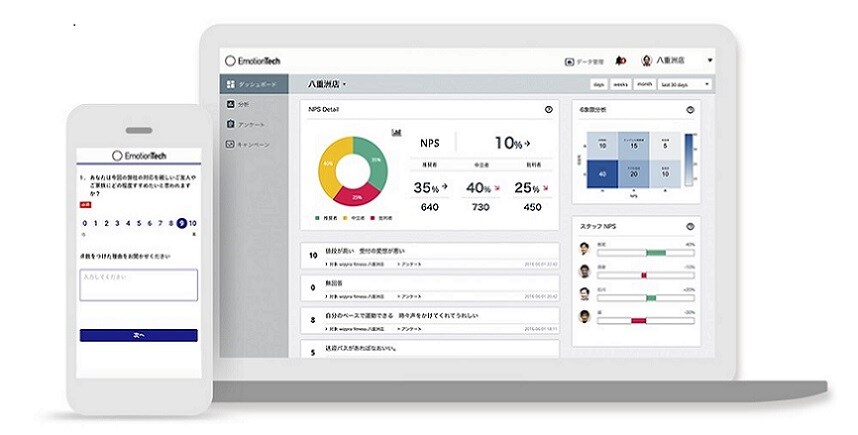
Task: Select score 10 on the phone survey
Action: 192,224
